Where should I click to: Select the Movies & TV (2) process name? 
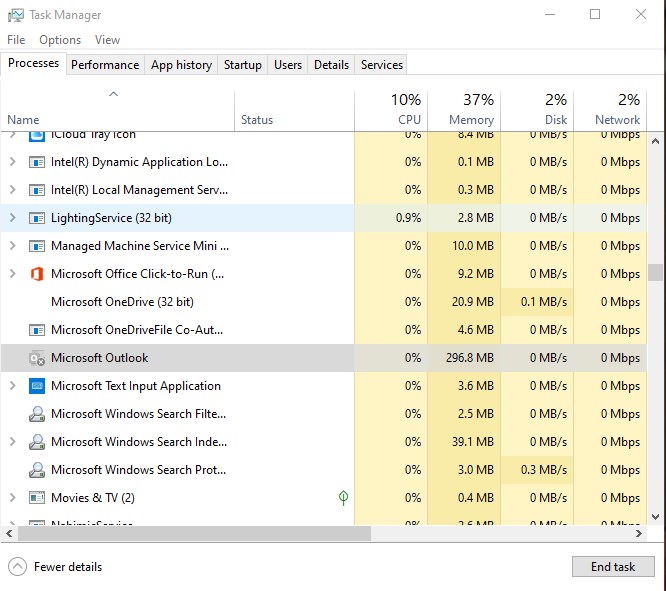pyautogui.click(x=93, y=498)
